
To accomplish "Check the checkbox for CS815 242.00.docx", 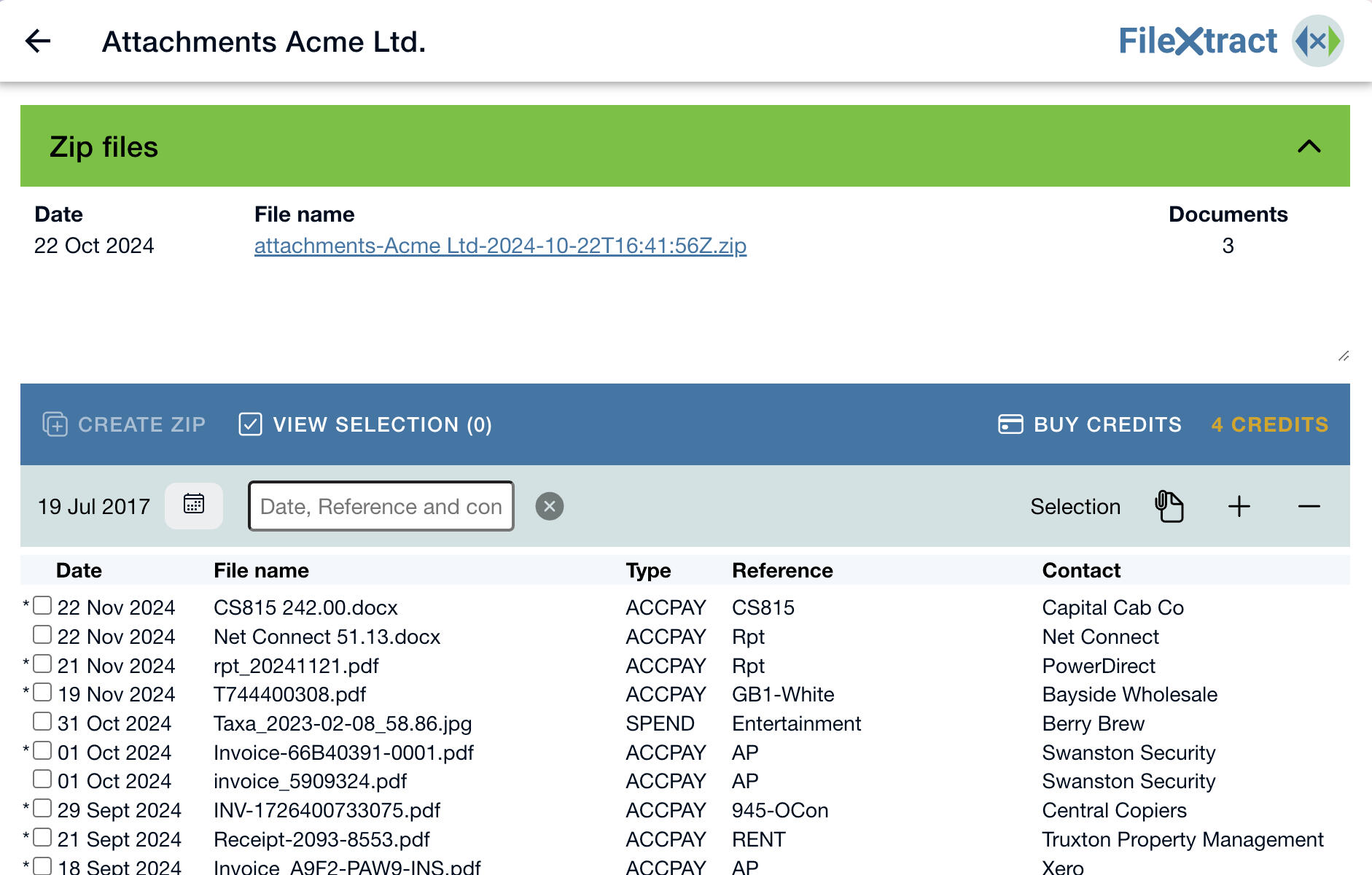I will pos(41,604).
